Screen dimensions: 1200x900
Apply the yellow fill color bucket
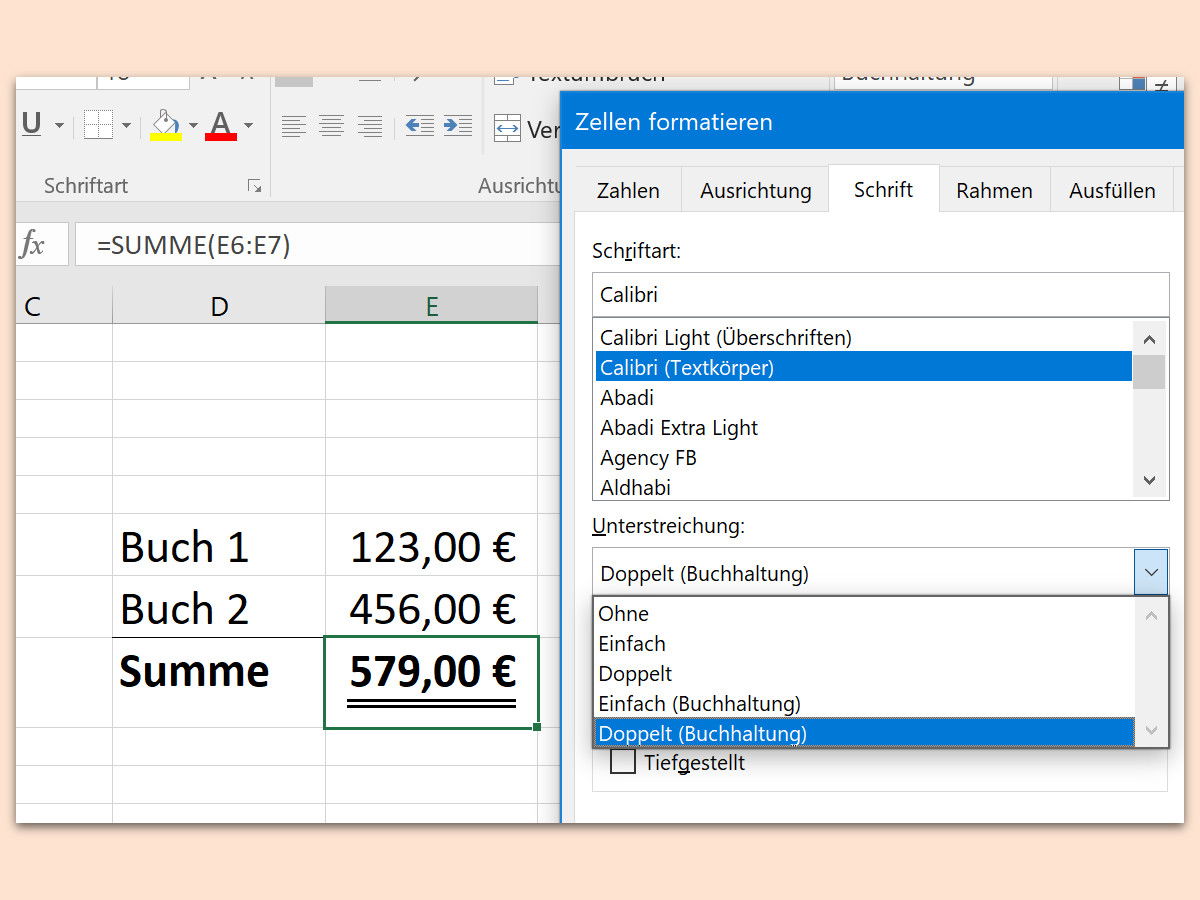pyautogui.click(x=165, y=125)
